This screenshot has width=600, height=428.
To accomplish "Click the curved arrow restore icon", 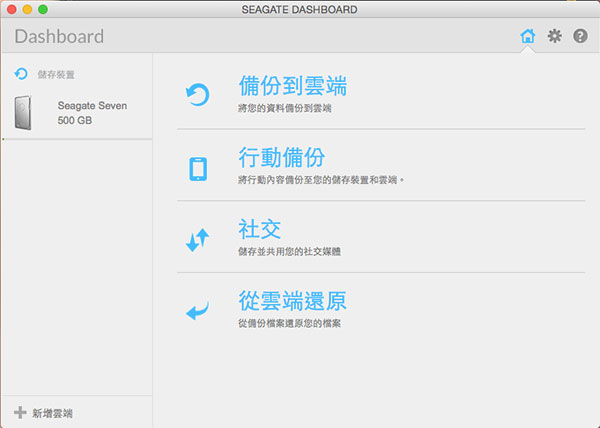I will point(198,312).
